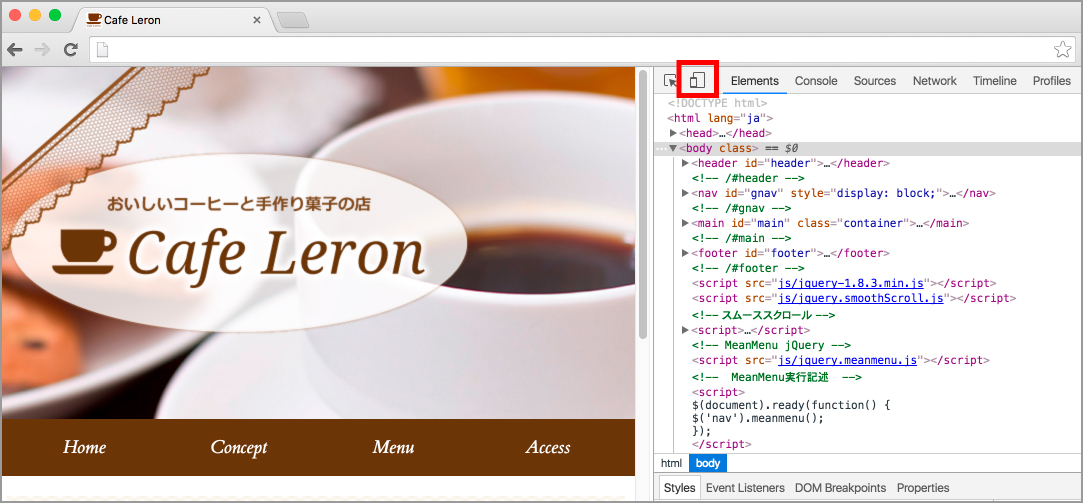
Task: Select html in the breadcrumb bar
Action: coord(671,463)
